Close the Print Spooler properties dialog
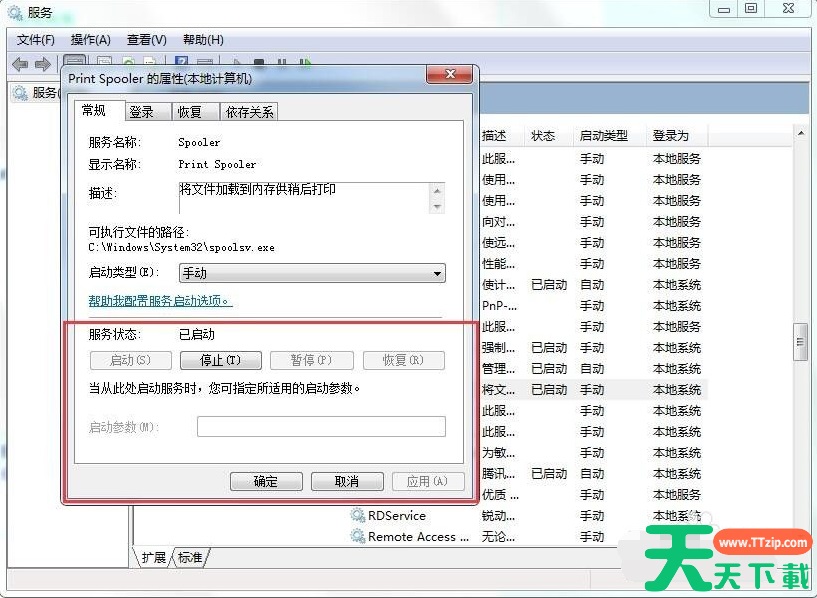The width and height of the screenshot is (817, 598). tap(448, 77)
